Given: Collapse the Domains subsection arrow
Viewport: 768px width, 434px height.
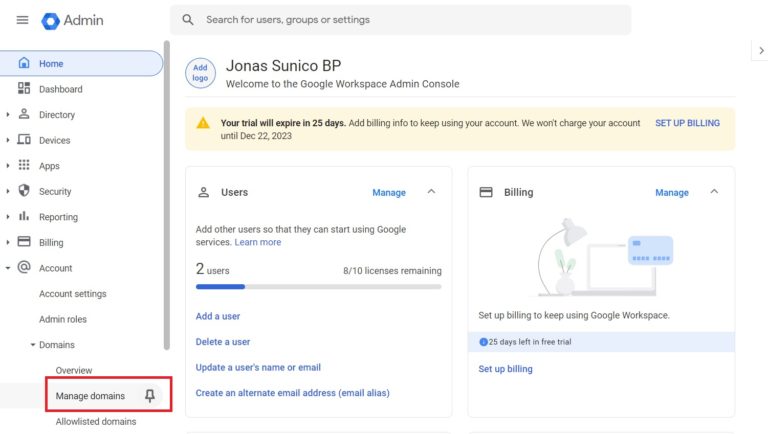Looking at the screenshot, I should point(32,344).
